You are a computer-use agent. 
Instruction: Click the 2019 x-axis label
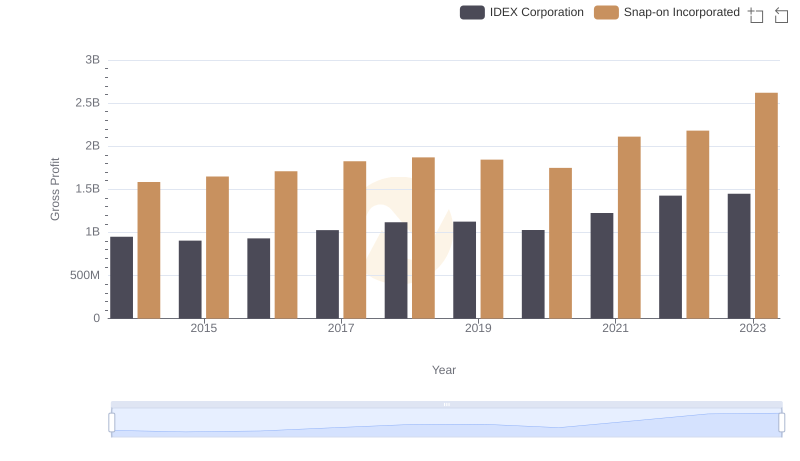478,328
